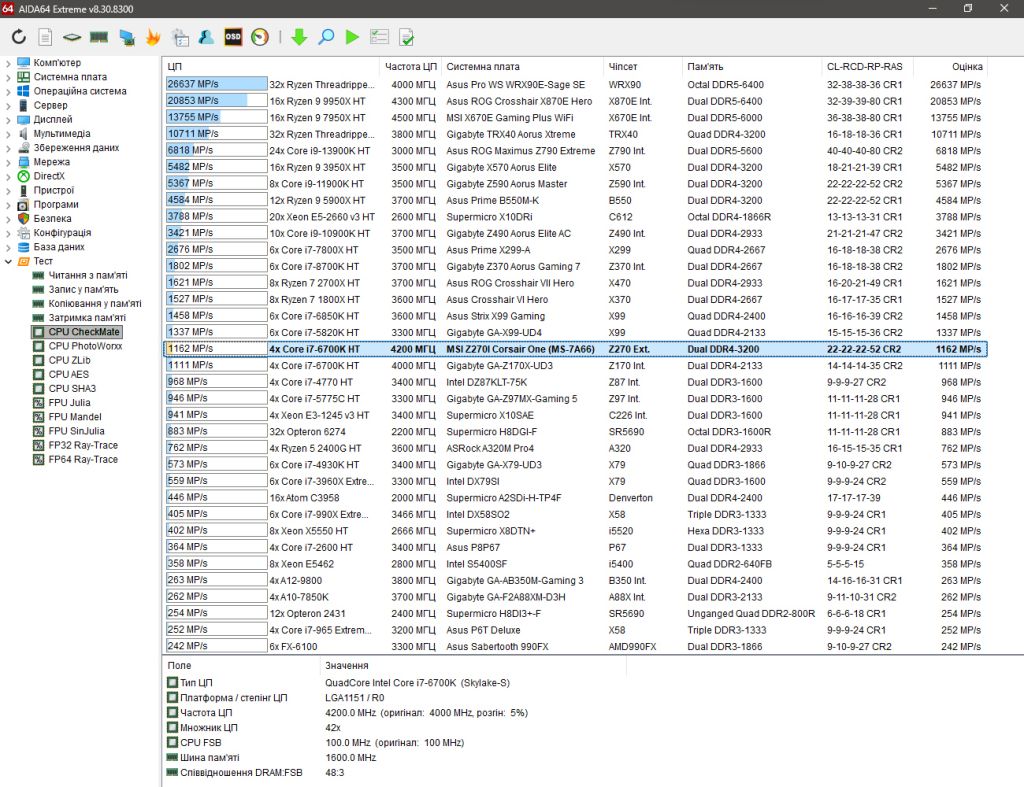This screenshot has width=1024, height=787.
Task: Sort by the ЦП column header
Action: click(x=270, y=67)
